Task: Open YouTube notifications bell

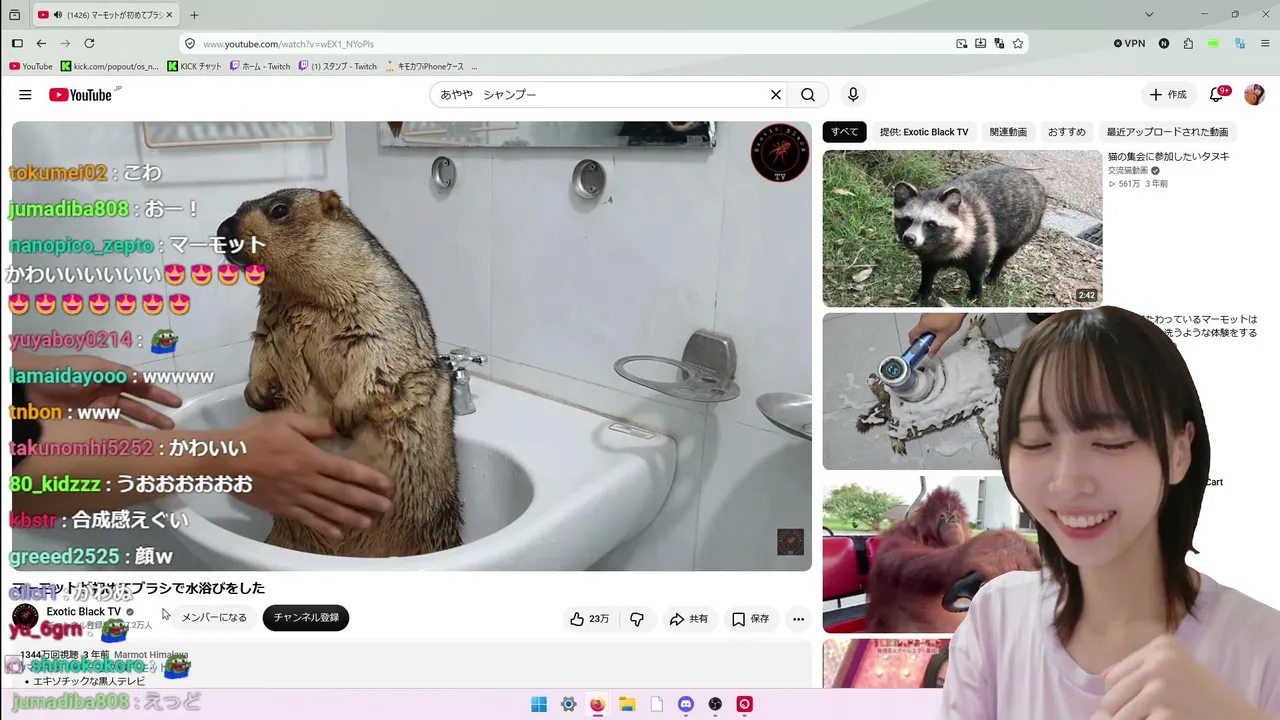Action: (1217, 95)
